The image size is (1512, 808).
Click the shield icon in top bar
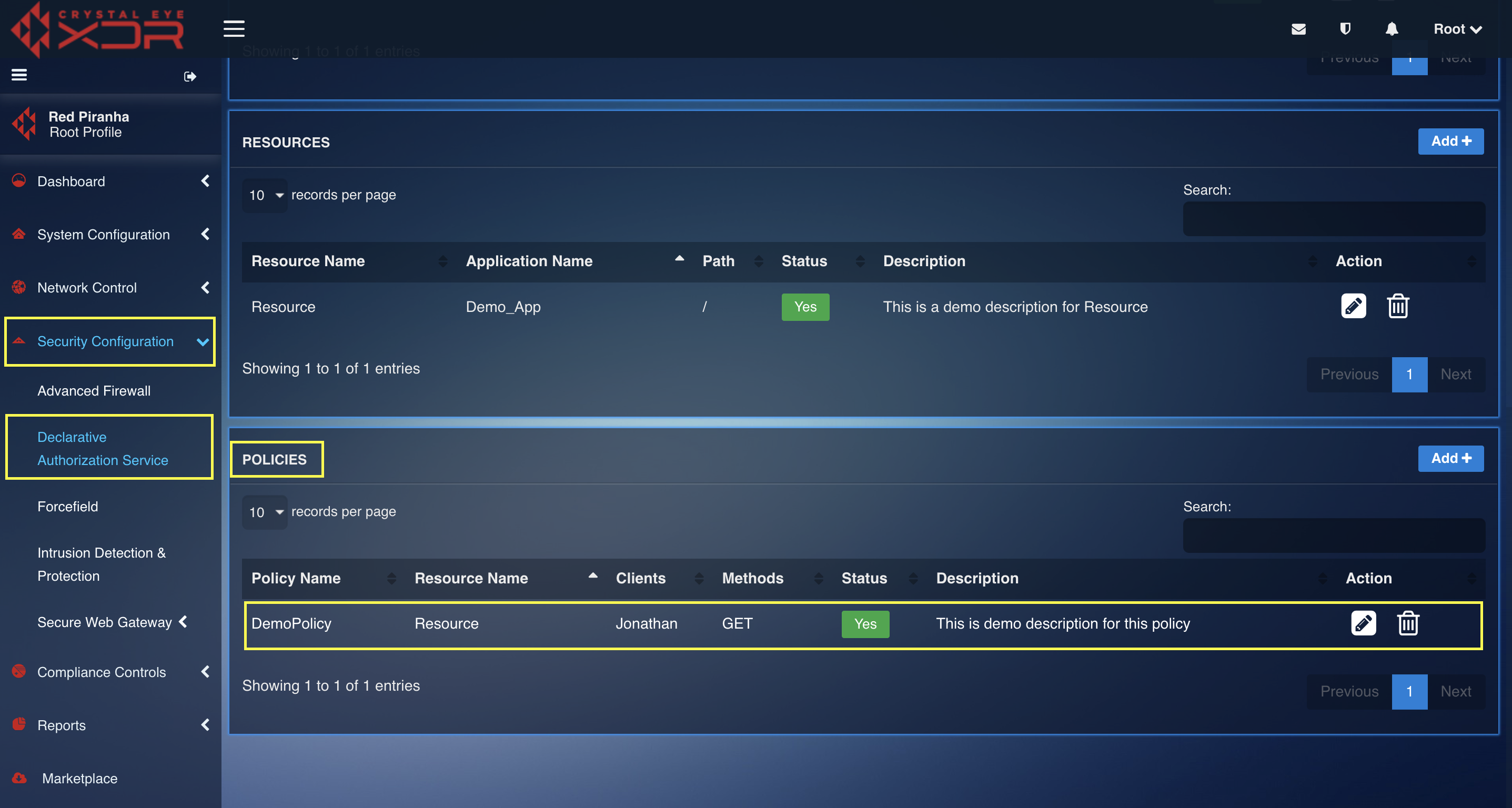pyautogui.click(x=1345, y=29)
